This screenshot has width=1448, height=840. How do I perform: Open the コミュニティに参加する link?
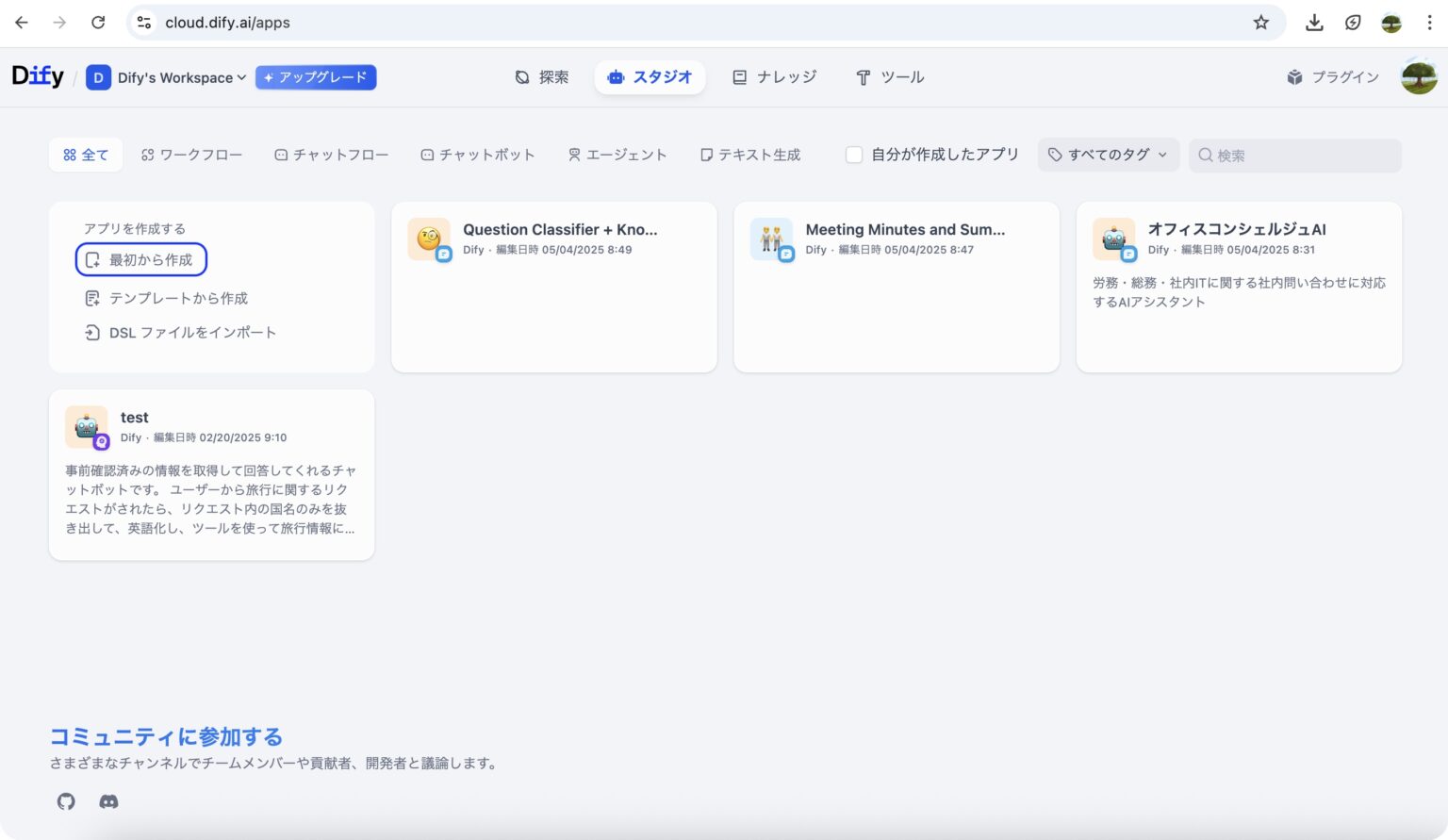[164, 736]
